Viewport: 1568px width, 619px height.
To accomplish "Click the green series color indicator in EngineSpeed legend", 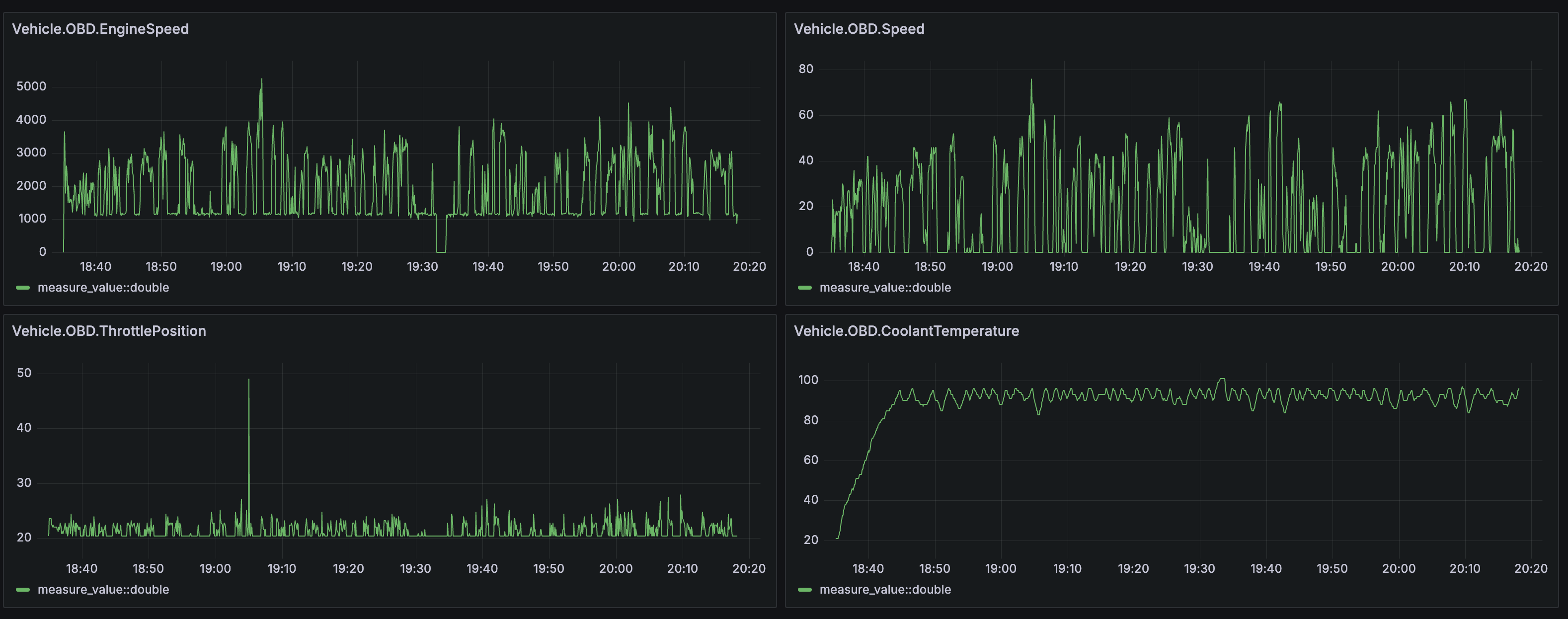I will pyautogui.click(x=22, y=287).
